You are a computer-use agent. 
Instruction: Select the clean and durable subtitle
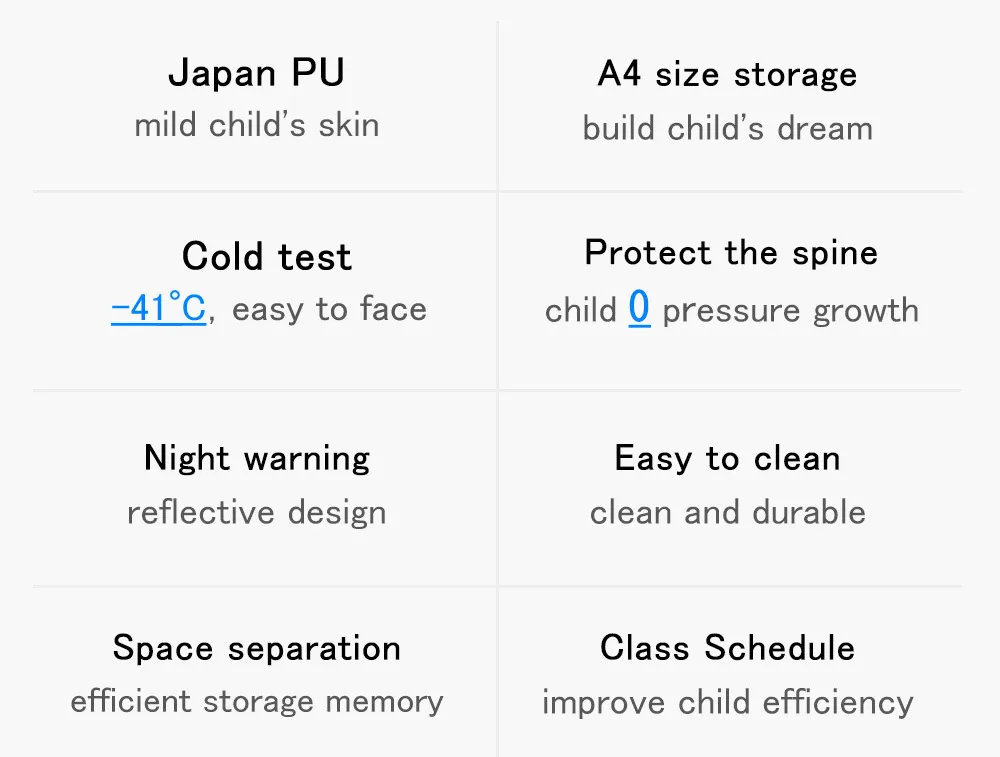[x=728, y=512]
